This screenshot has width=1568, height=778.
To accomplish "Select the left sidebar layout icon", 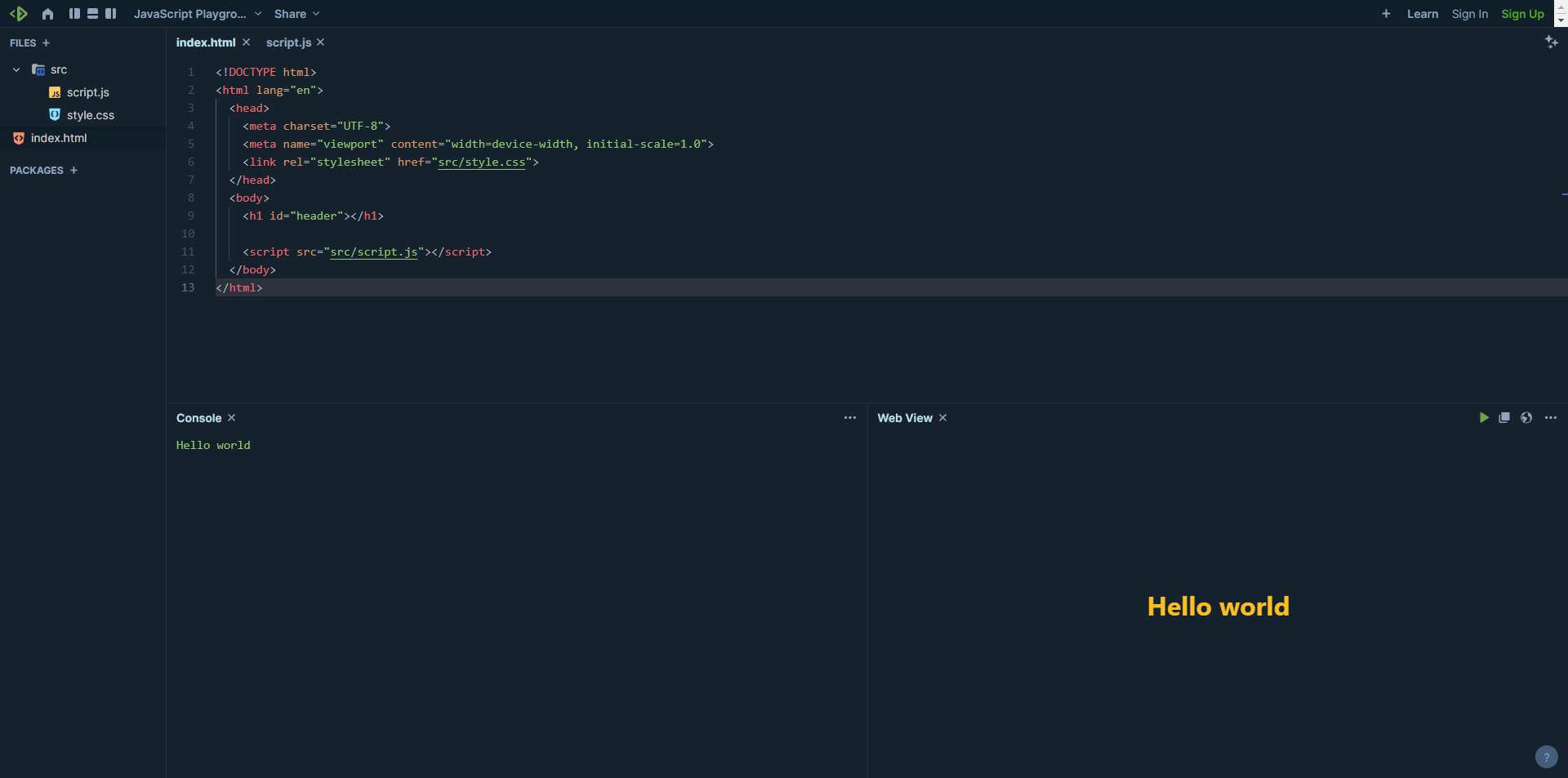I will pyautogui.click(x=74, y=14).
